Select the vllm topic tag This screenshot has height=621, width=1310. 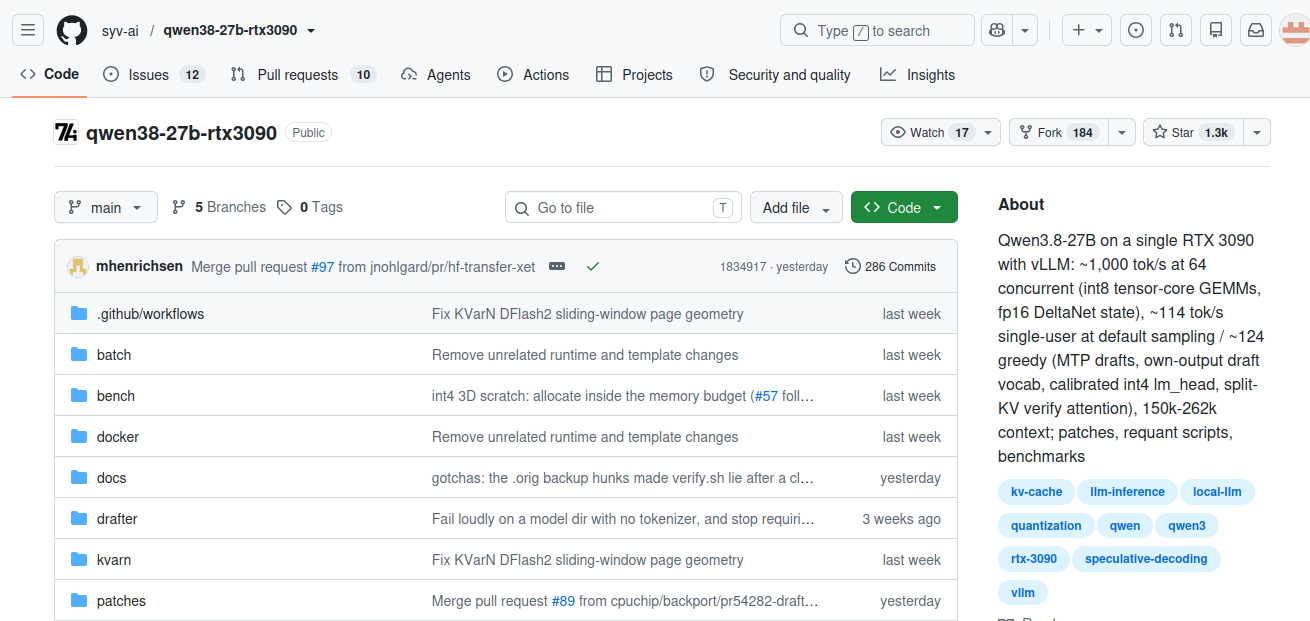1023,593
